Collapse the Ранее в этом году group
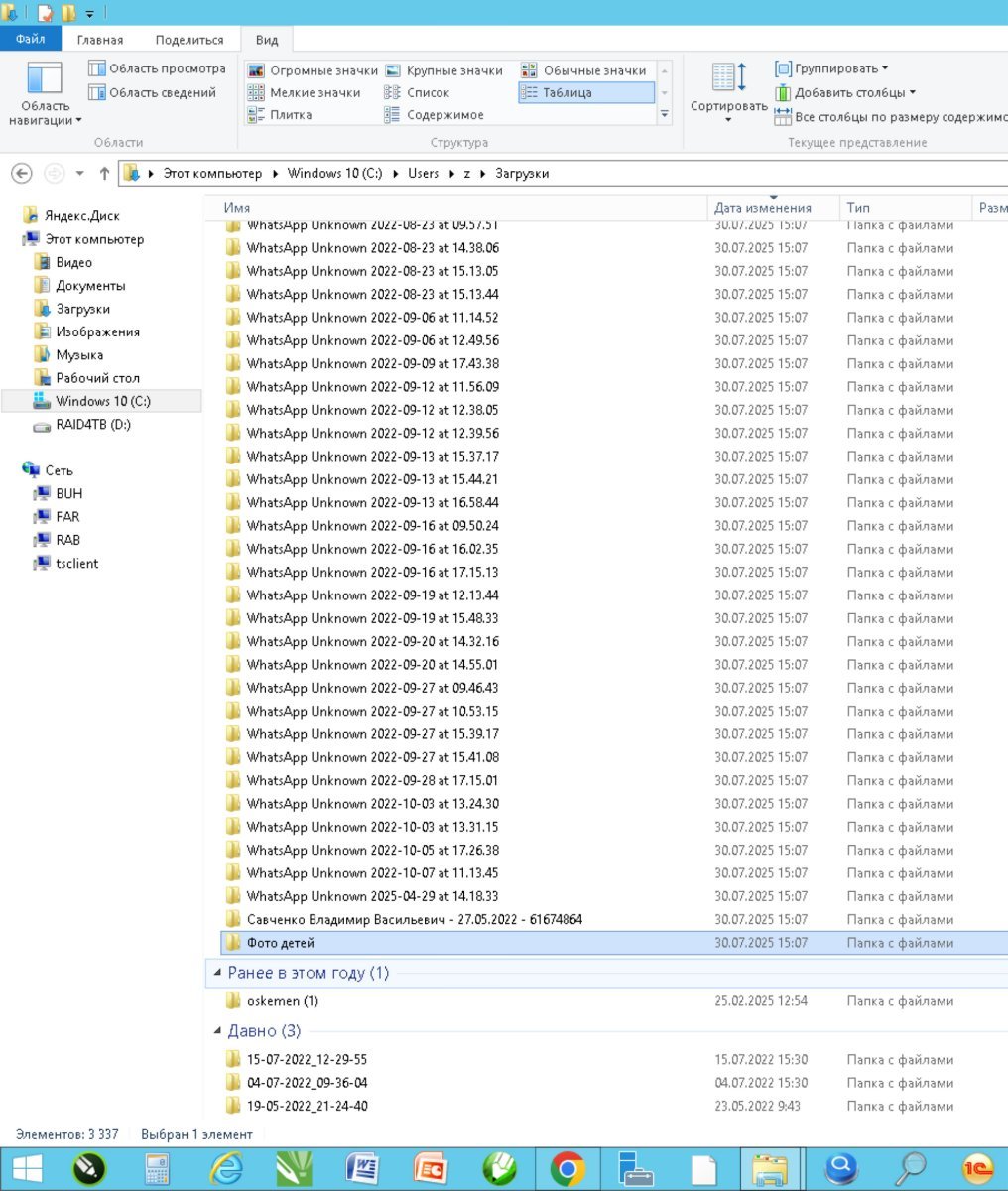The height and width of the screenshot is (1191, 1008). tap(218, 973)
